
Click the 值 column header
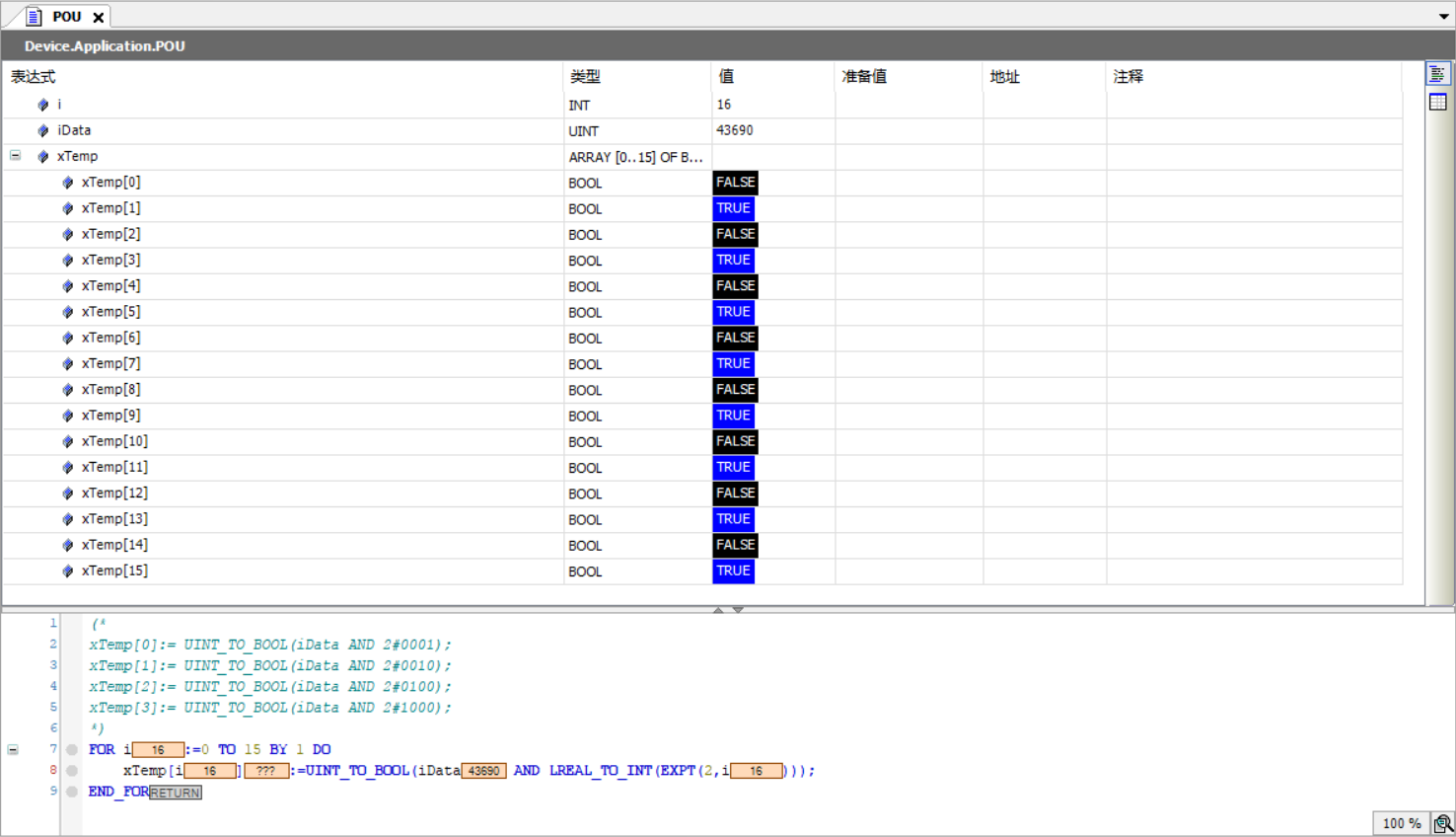[773, 76]
